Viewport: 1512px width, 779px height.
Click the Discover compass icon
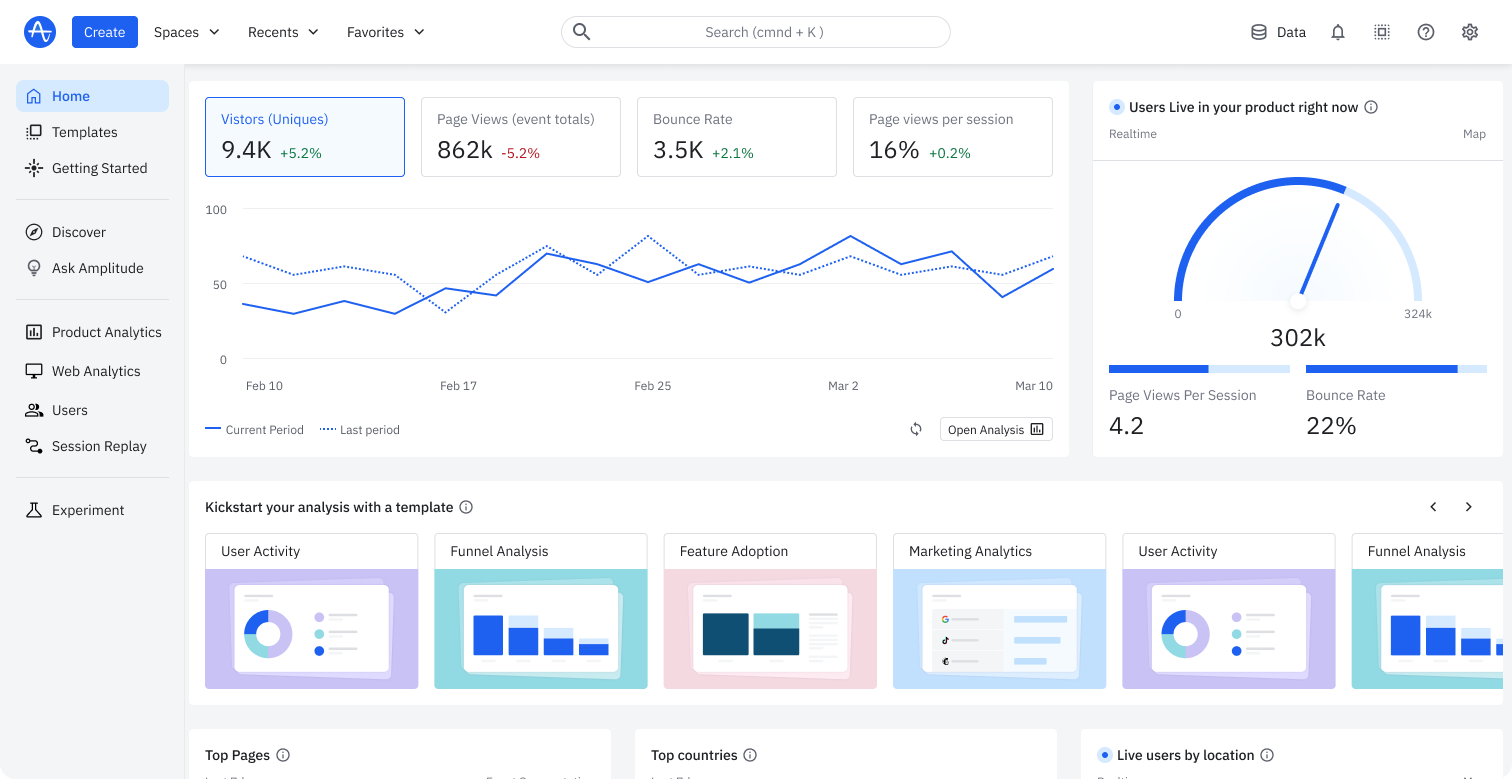coord(34,232)
